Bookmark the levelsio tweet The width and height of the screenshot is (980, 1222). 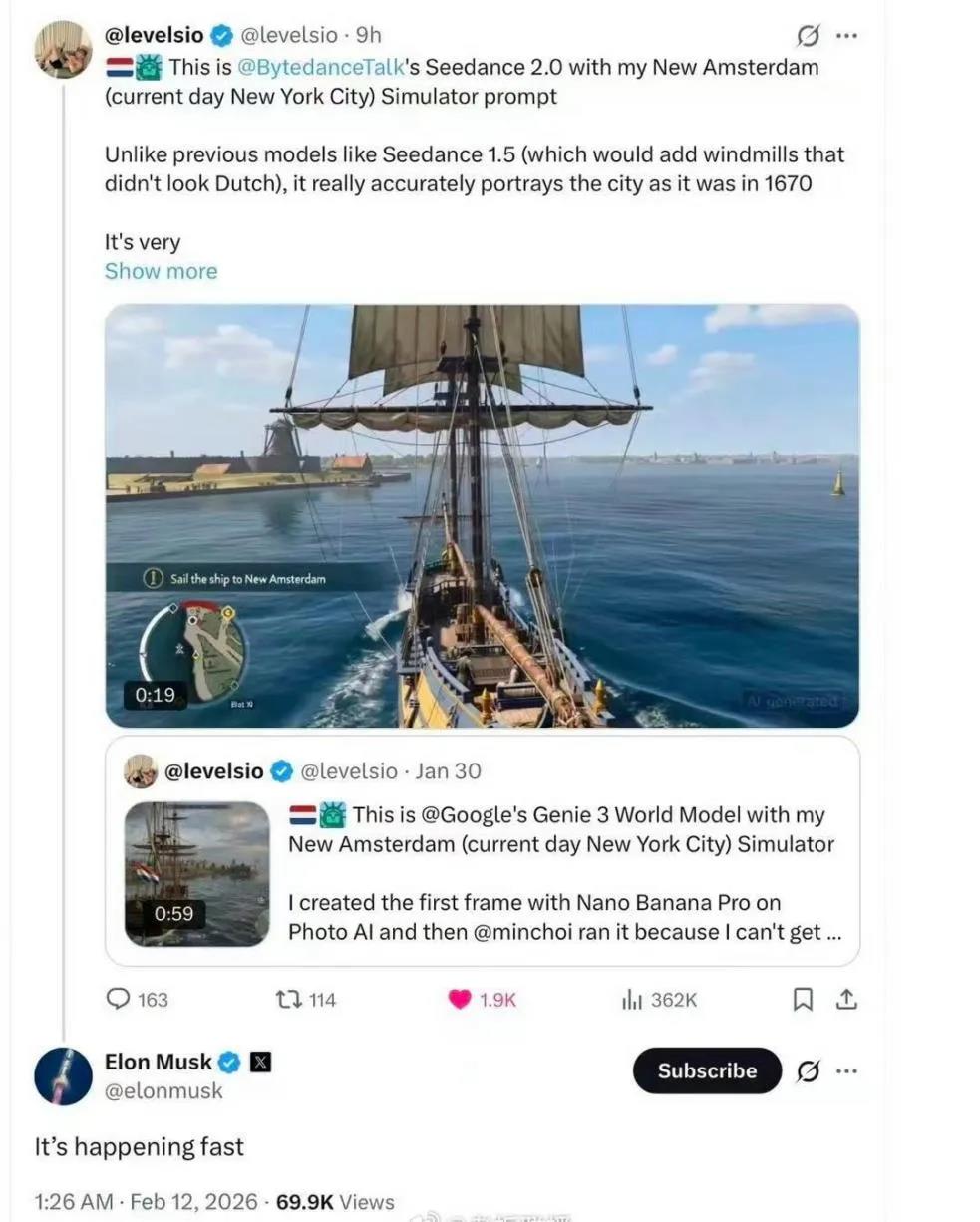coord(802,999)
